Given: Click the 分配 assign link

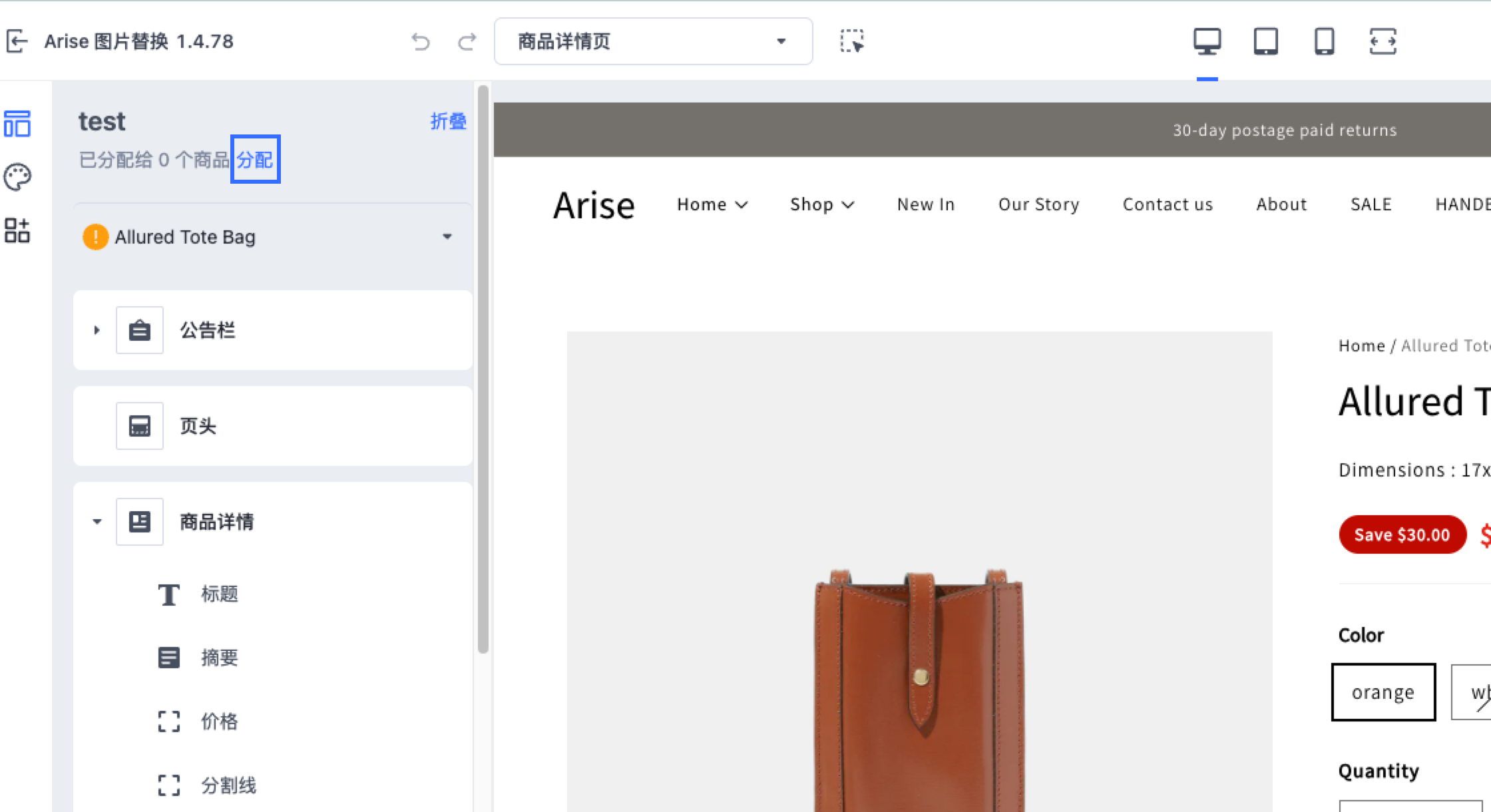Looking at the screenshot, I should coord(255,160).
